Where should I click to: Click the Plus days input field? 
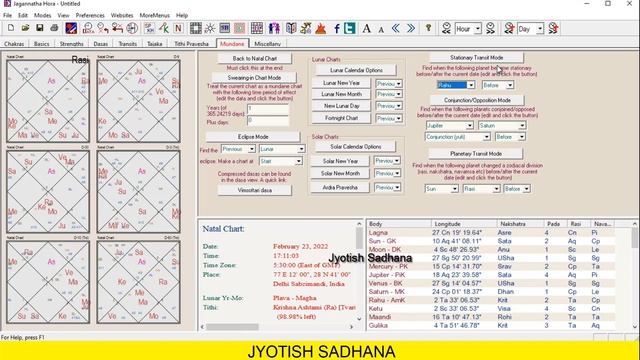pos(268,120)
